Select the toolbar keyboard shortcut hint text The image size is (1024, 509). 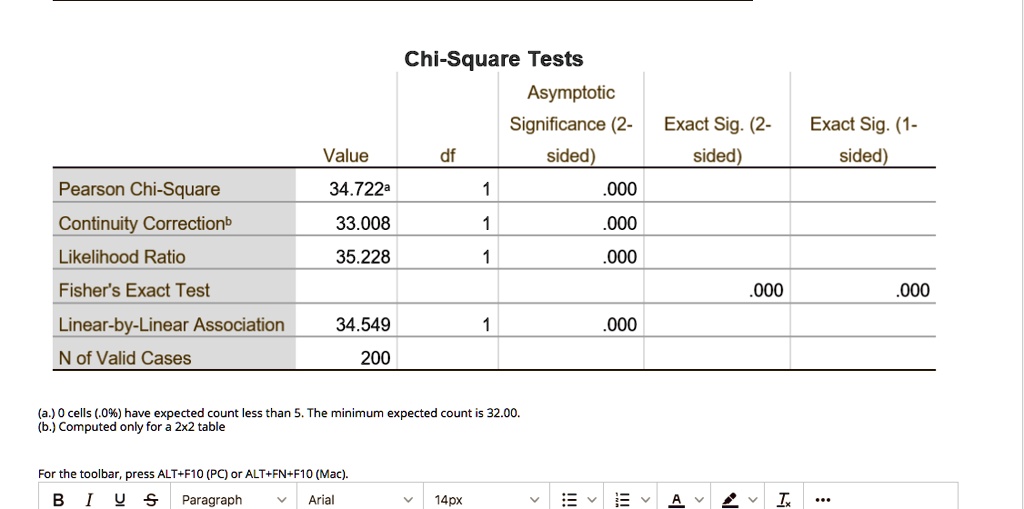(193, 474)
